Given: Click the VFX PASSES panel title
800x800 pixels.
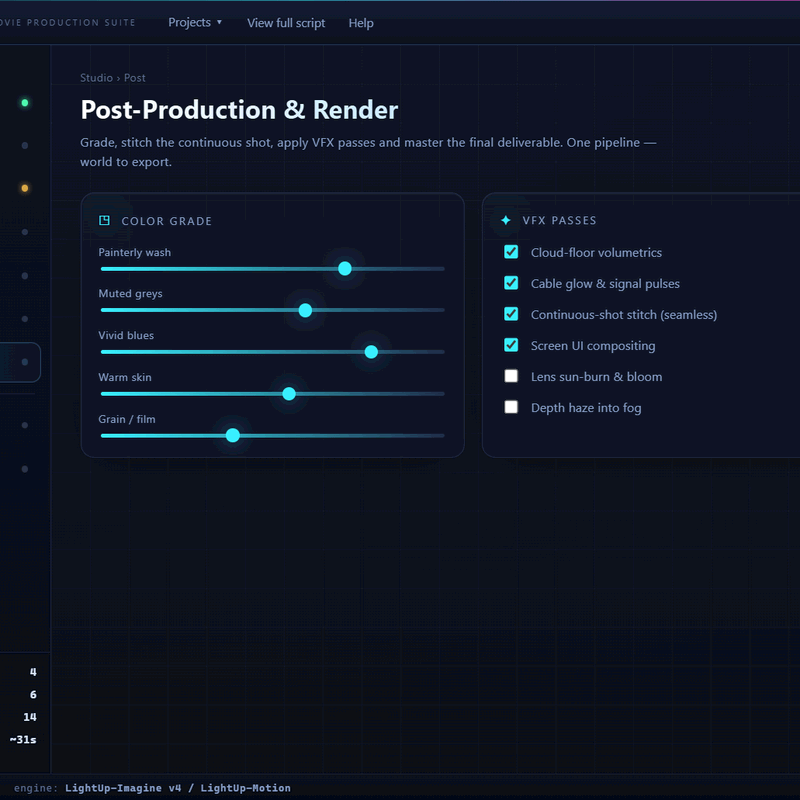Looking at the screenshot, I should [559, 220].
